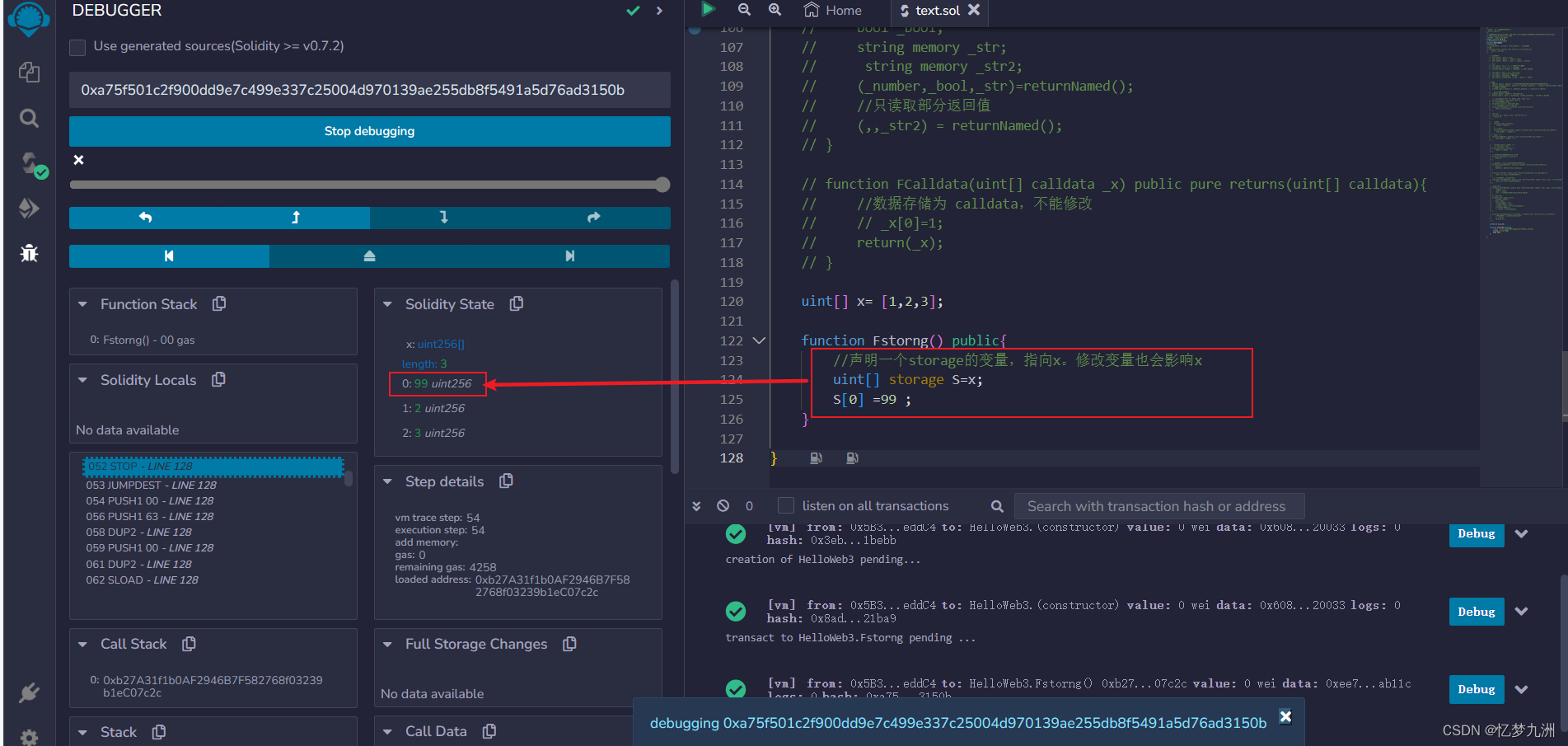This screenshot has height=746, width=1568.
Task: Open Deploy & run transactions sidebar icon
Action: point(29,208)
